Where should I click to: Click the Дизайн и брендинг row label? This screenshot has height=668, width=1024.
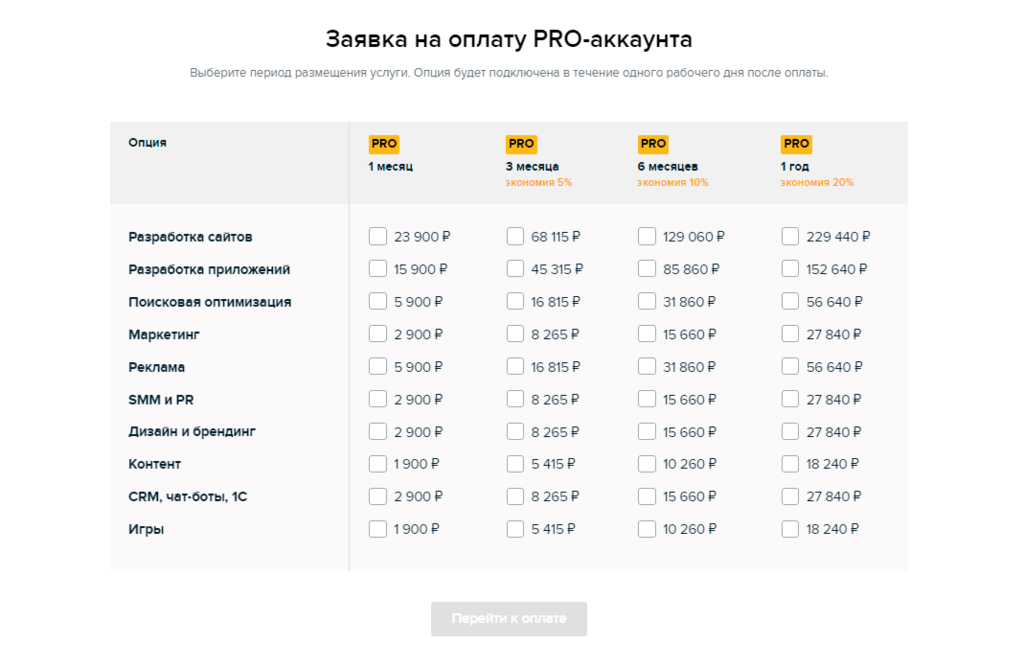coord(192,432)
